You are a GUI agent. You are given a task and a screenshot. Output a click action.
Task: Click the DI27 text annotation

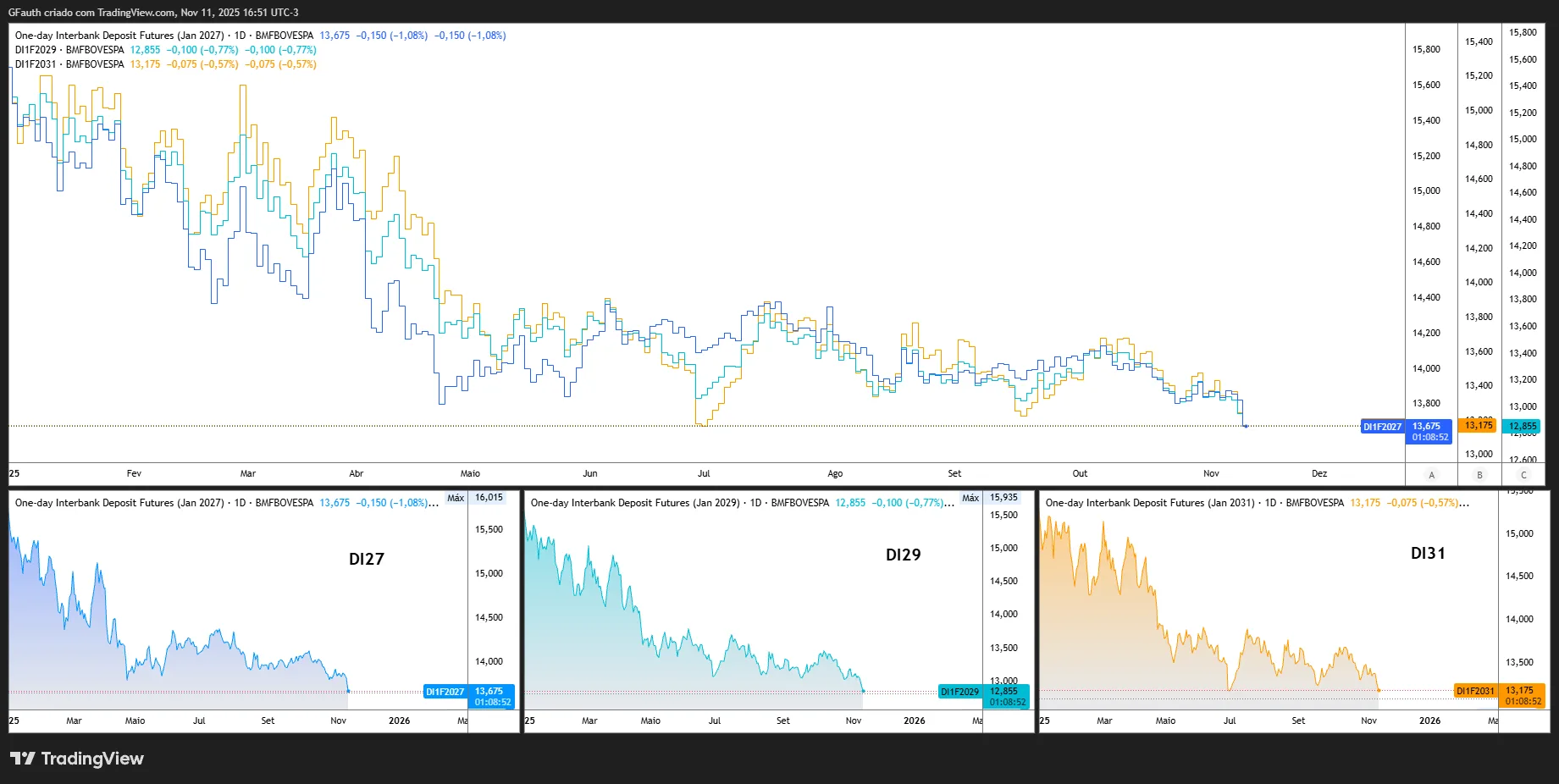(x=367, y=559)
